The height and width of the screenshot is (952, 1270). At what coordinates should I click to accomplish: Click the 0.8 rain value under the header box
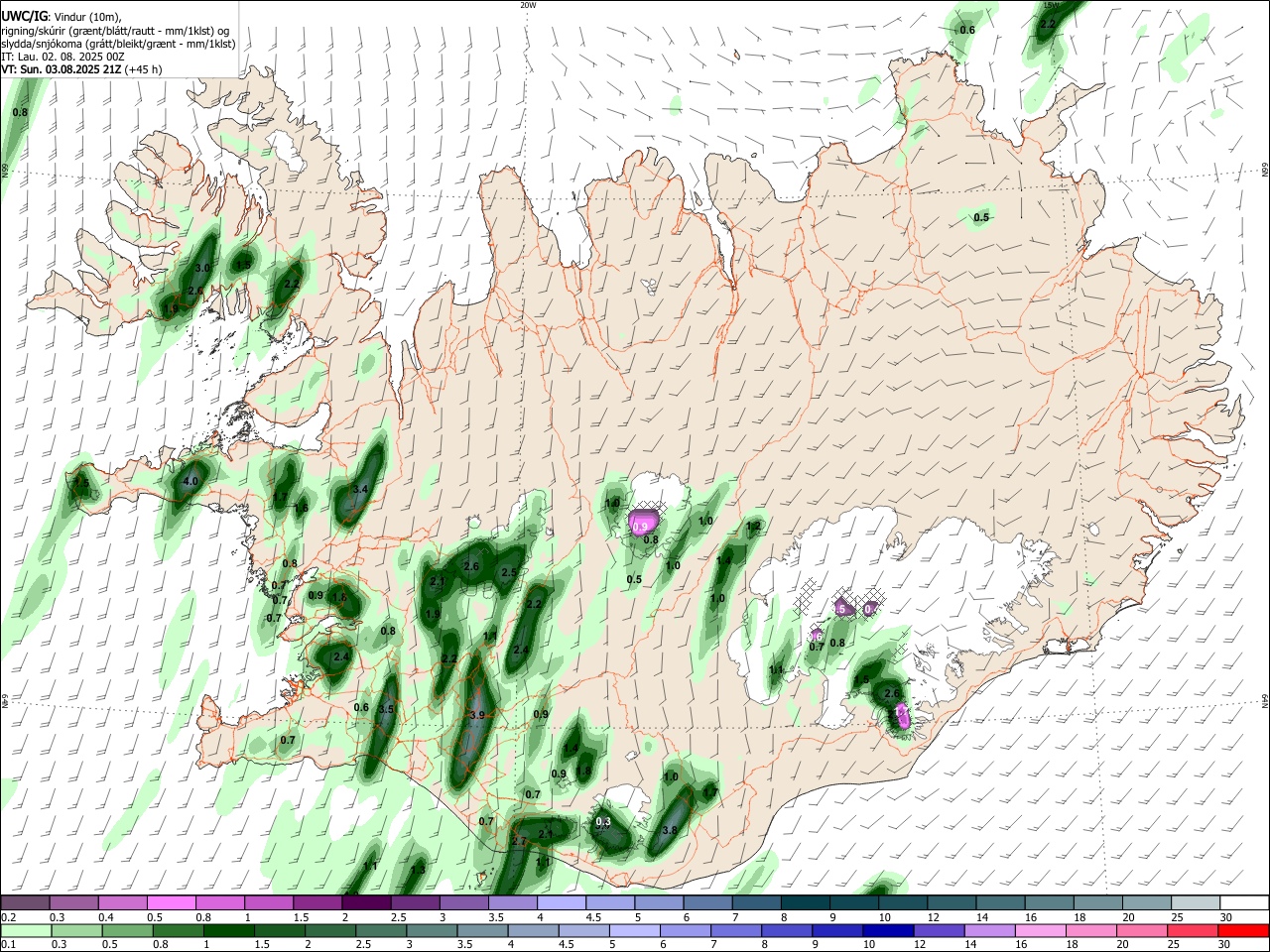point(20,112)
